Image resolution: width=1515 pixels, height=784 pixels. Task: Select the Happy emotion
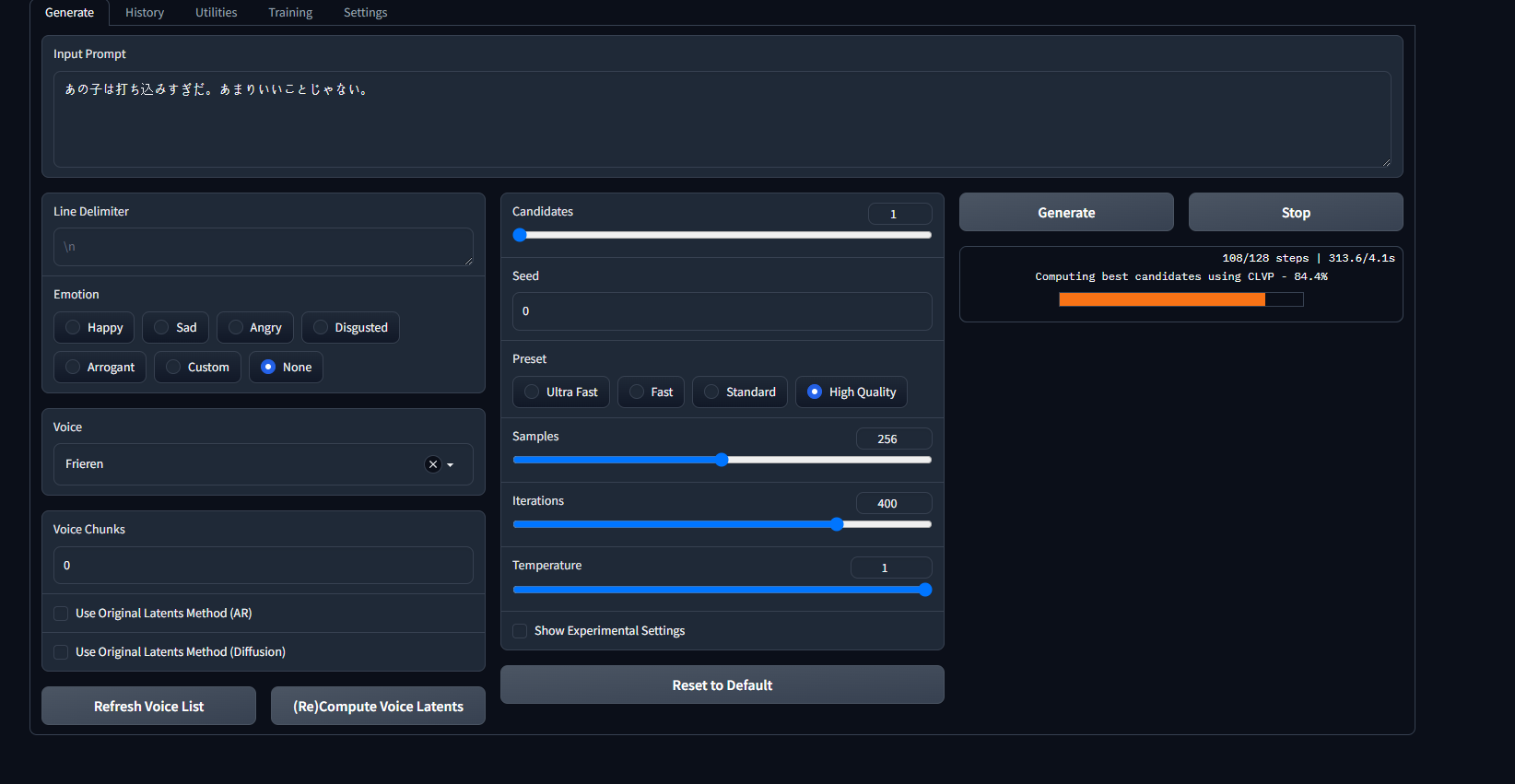click(x=94, y=328)
